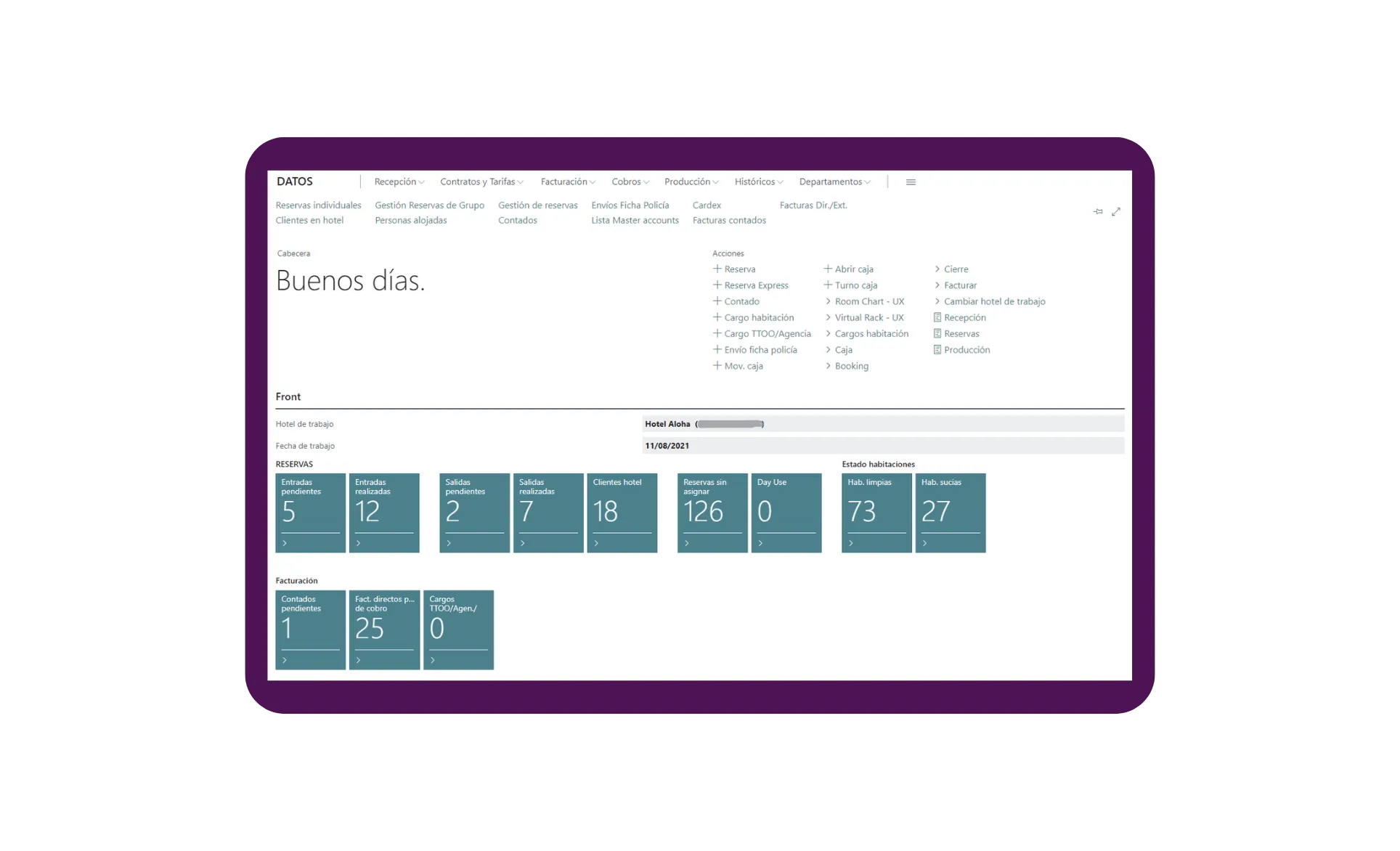Expand the Producción dropdown menu
Image resolution: width=1400 pixels, height=851 pixels.
[x=691, y=182]
